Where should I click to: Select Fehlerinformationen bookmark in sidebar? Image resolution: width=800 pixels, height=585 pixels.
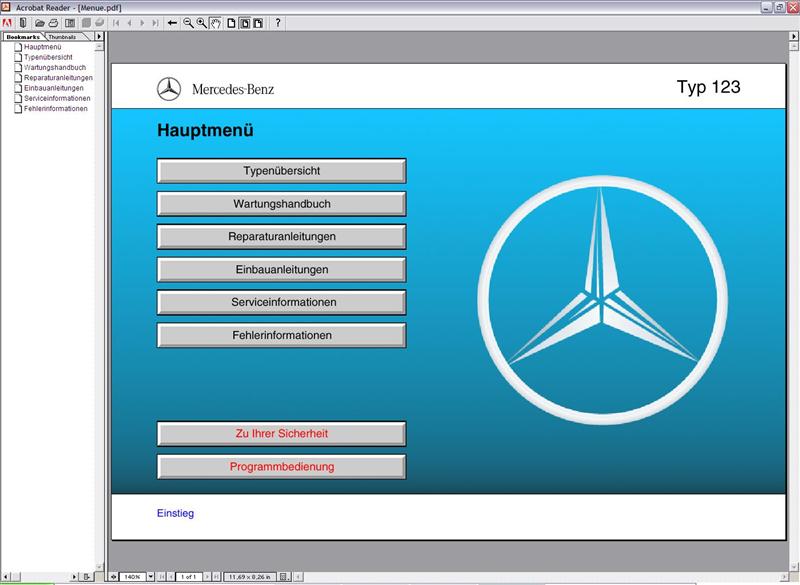coord(56,109)
